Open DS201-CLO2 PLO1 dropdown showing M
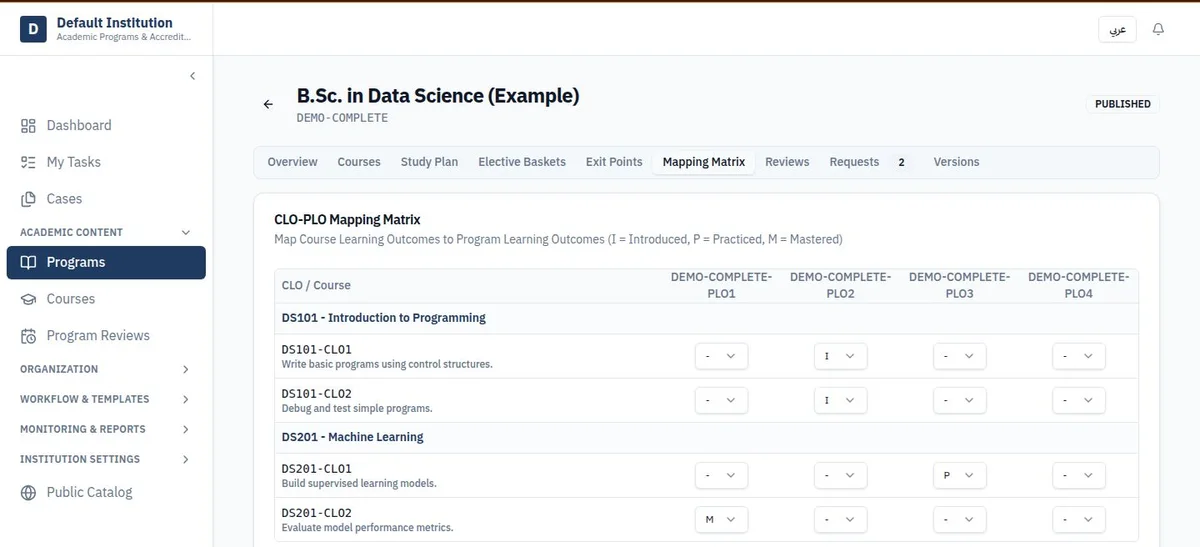This screenshot has width=1200, height=547. tap(721, 519)
